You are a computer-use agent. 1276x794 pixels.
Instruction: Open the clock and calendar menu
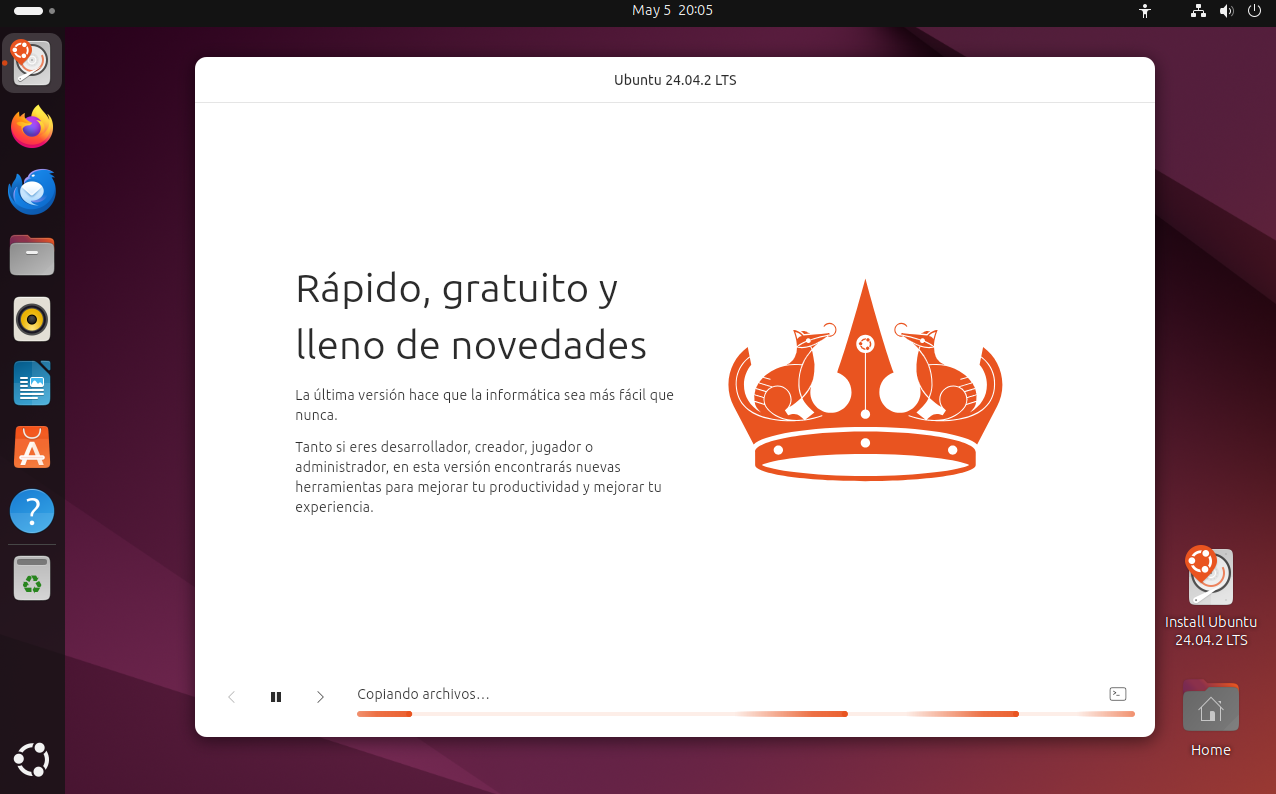tap(672, 11)
